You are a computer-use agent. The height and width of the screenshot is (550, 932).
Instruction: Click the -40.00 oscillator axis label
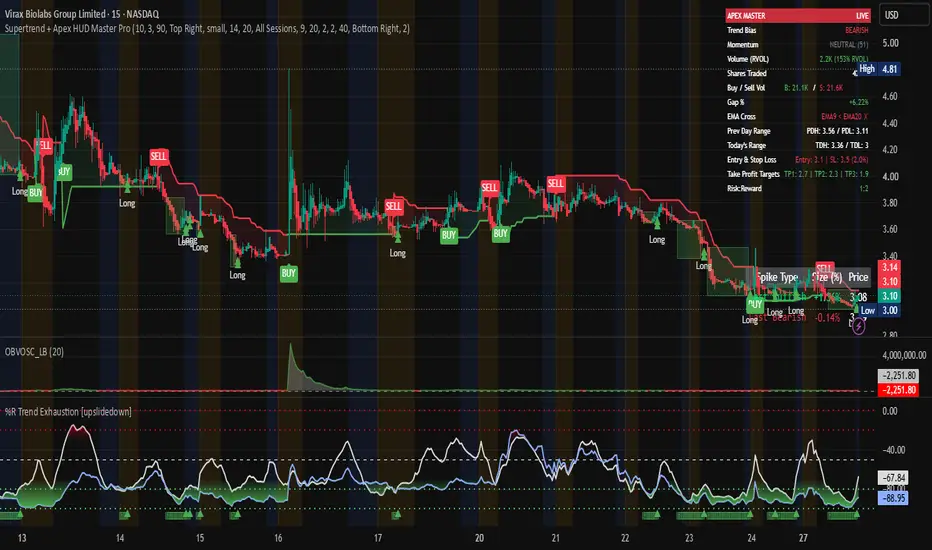click(x=893, y=450)
